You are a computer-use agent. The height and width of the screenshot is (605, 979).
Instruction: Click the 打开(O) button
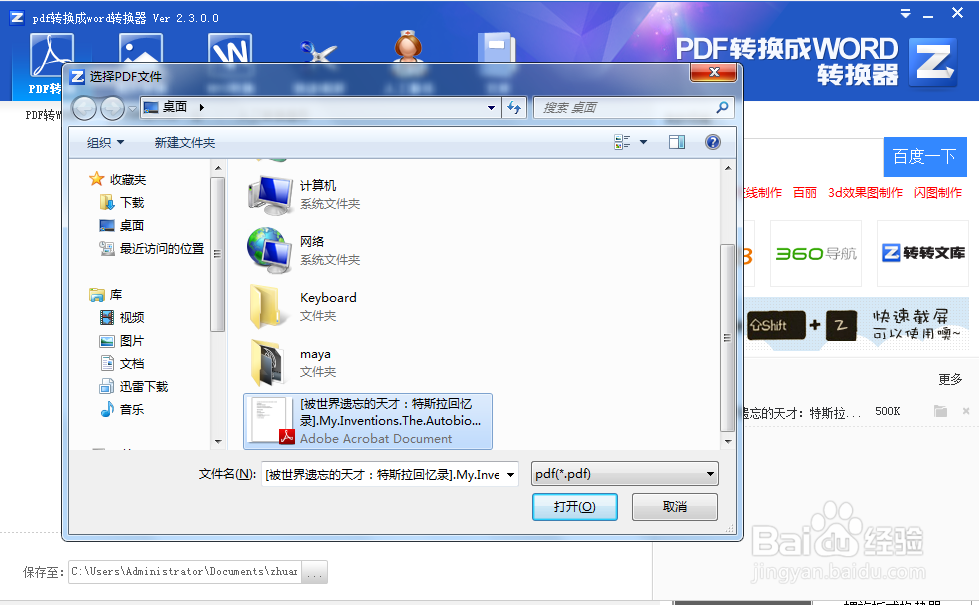(574, 507)
